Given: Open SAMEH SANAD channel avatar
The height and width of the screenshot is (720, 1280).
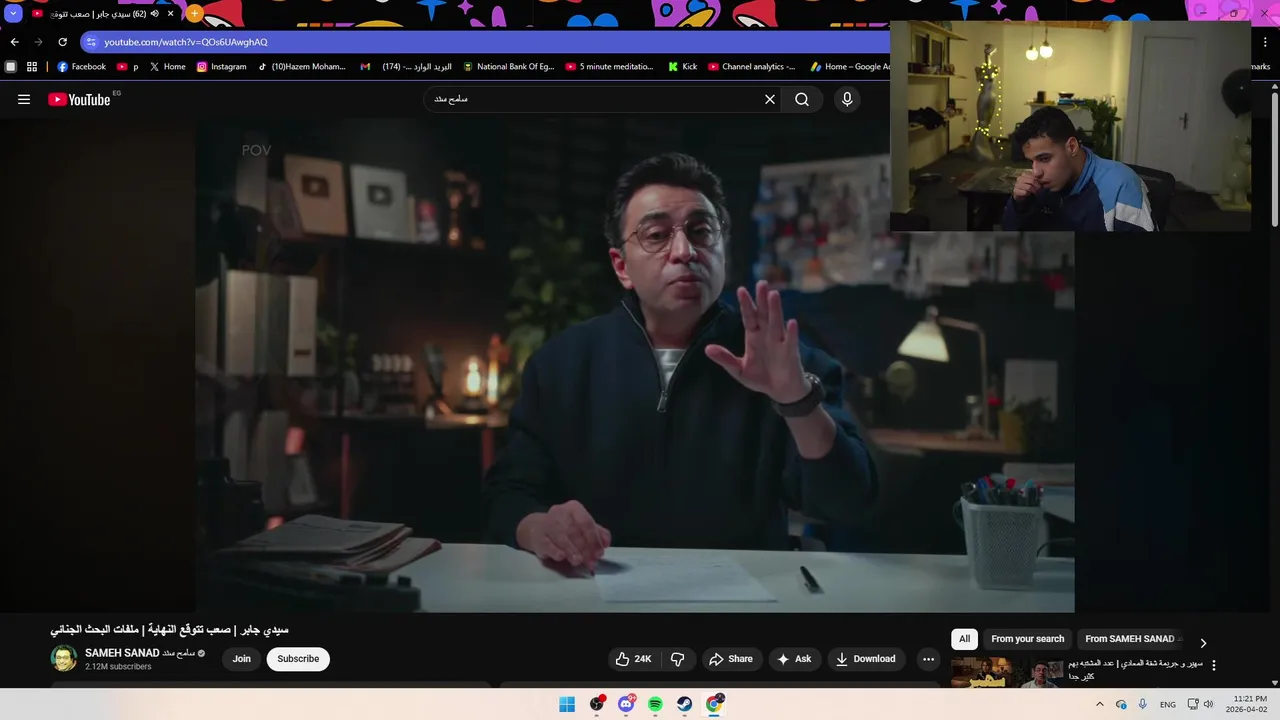Looking at the screenshot, I should point(64,658).
